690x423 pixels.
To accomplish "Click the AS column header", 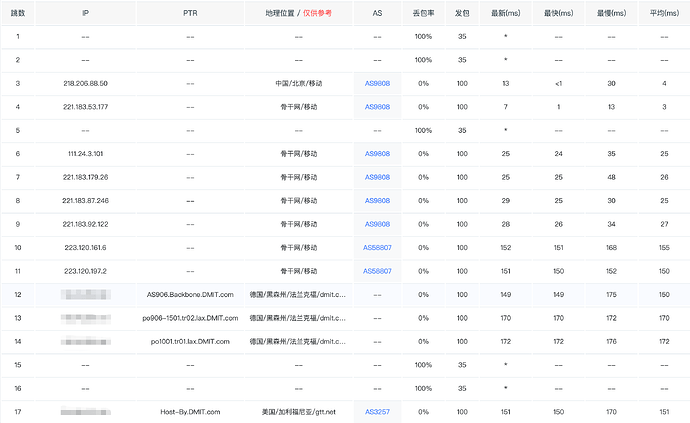I will [377, 13].
